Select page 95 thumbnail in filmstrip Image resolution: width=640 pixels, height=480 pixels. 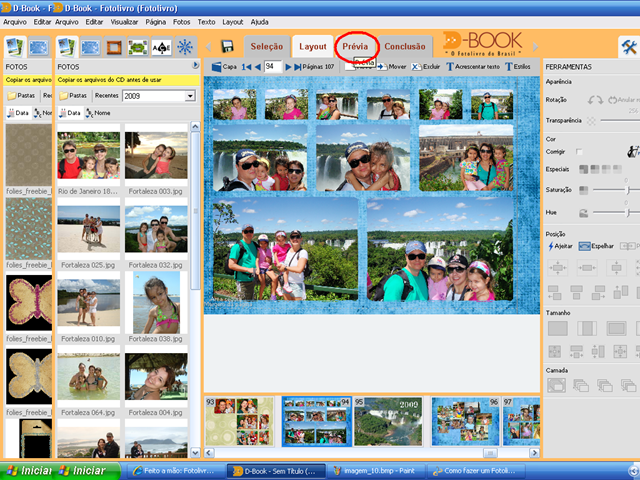click(x=388, y=421)
